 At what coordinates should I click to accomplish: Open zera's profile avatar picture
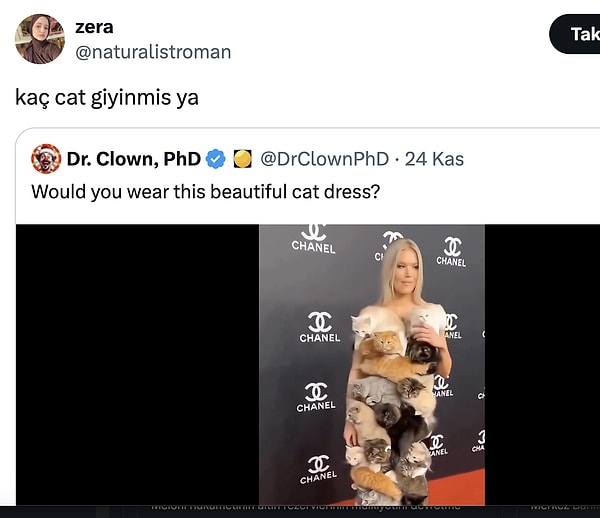coord(40,39)
